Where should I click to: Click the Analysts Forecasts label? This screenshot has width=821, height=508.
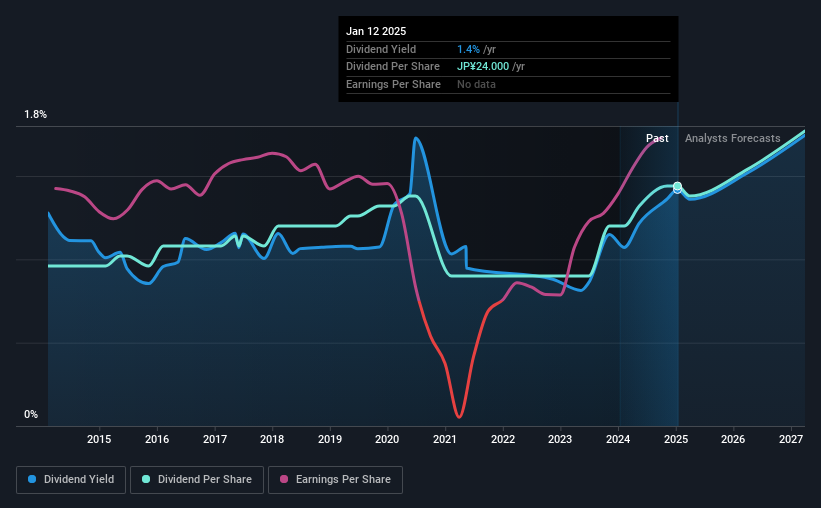733,138
